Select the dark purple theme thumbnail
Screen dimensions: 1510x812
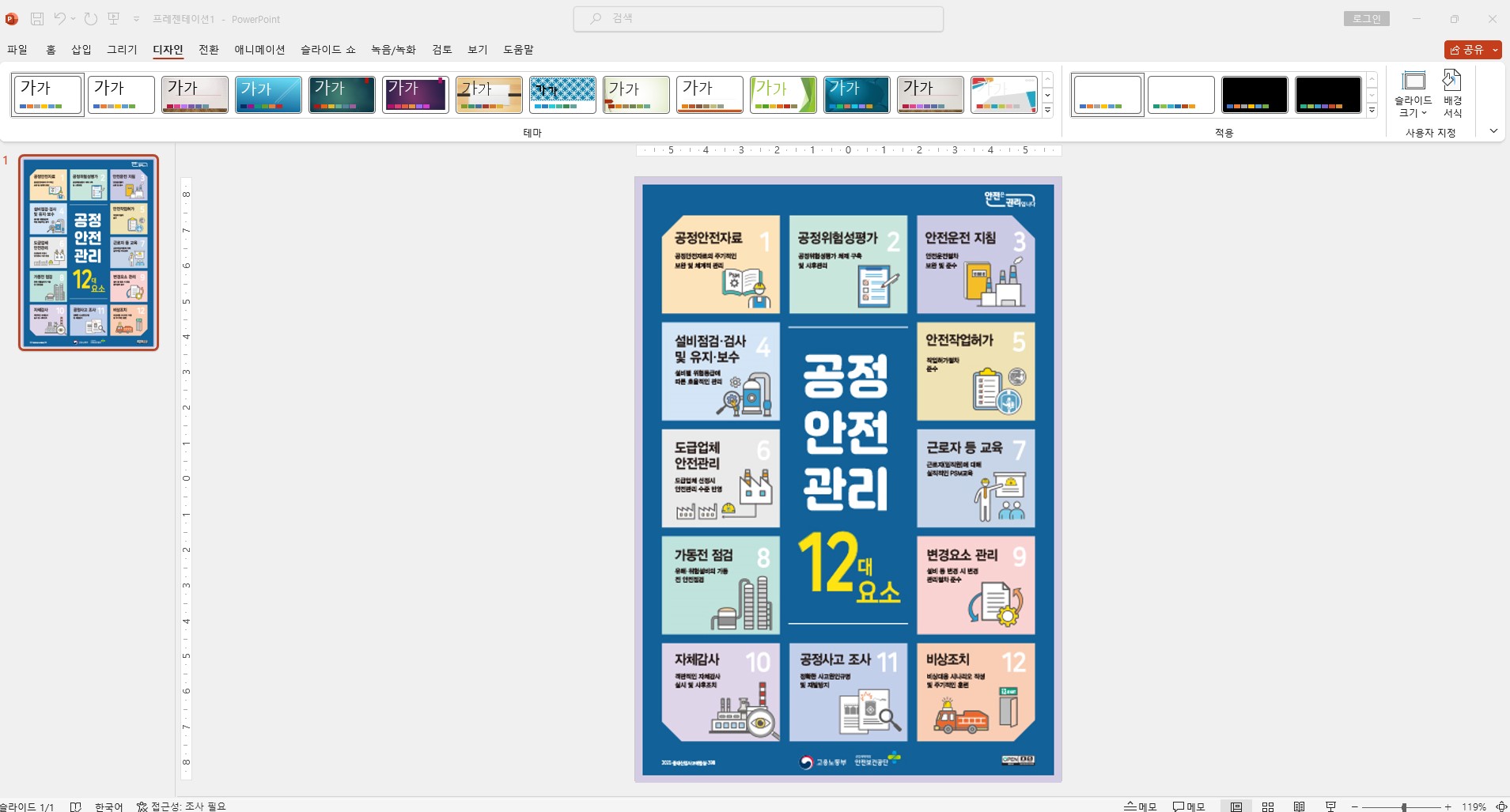[415, 95]
